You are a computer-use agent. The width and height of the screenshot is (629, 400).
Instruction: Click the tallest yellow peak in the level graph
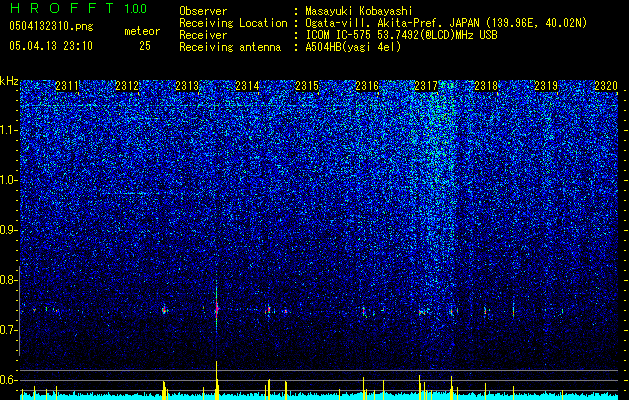click(x=217, y=379)
